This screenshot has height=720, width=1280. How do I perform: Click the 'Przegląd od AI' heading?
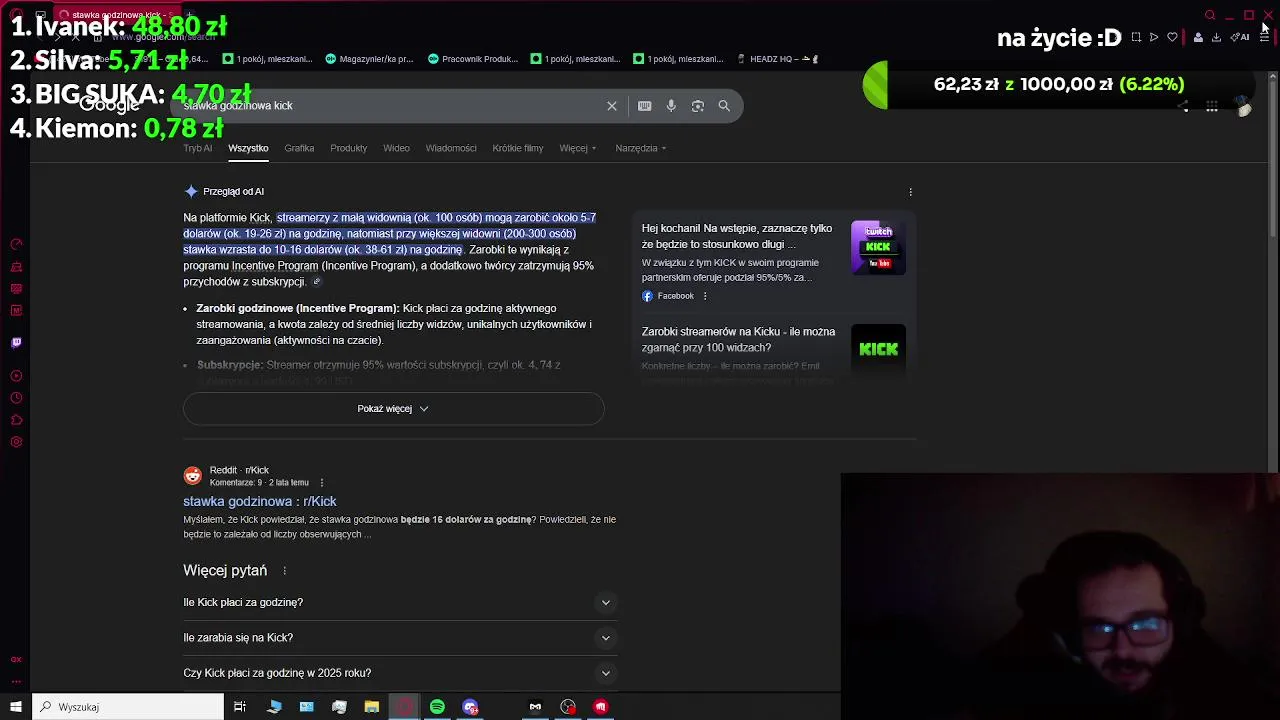(233, 191)
